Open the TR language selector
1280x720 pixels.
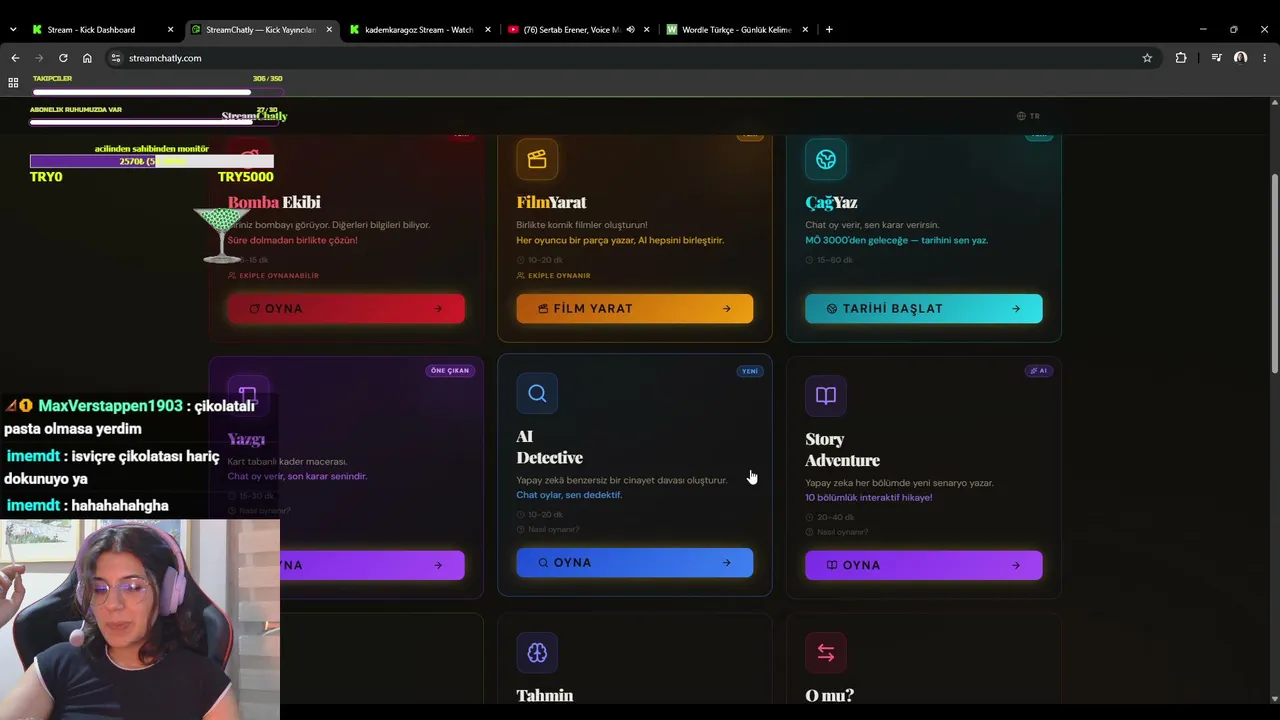coord(1028,116)
